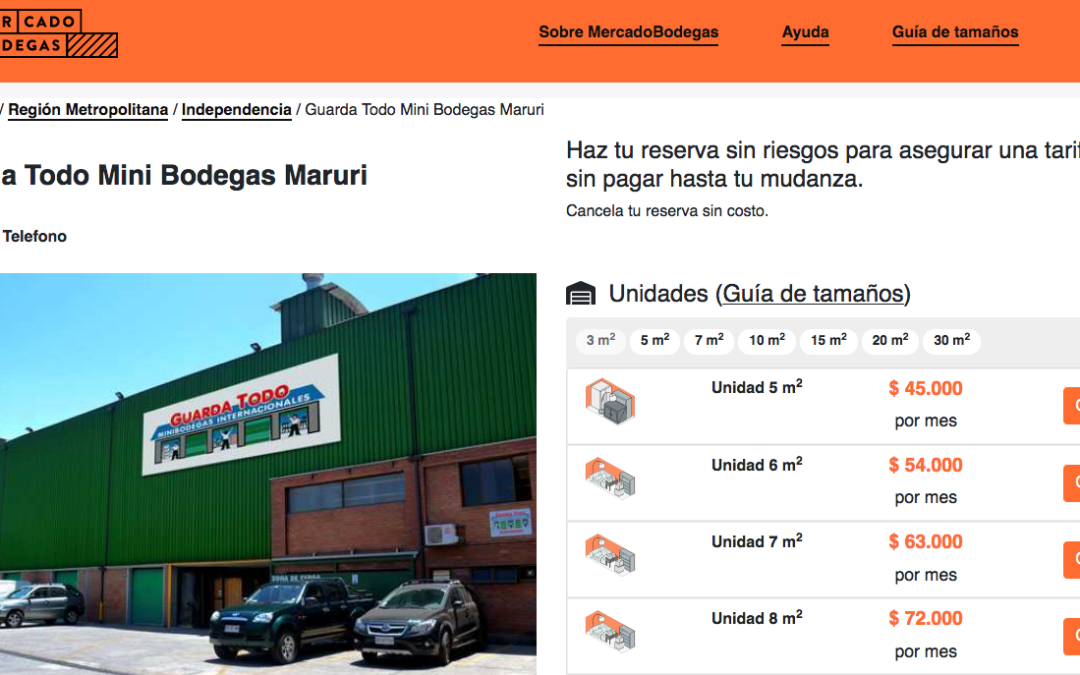This screenshot has width=1080, height=675.
Task: Click the Unidad 7 m² label
Action: 756,541
